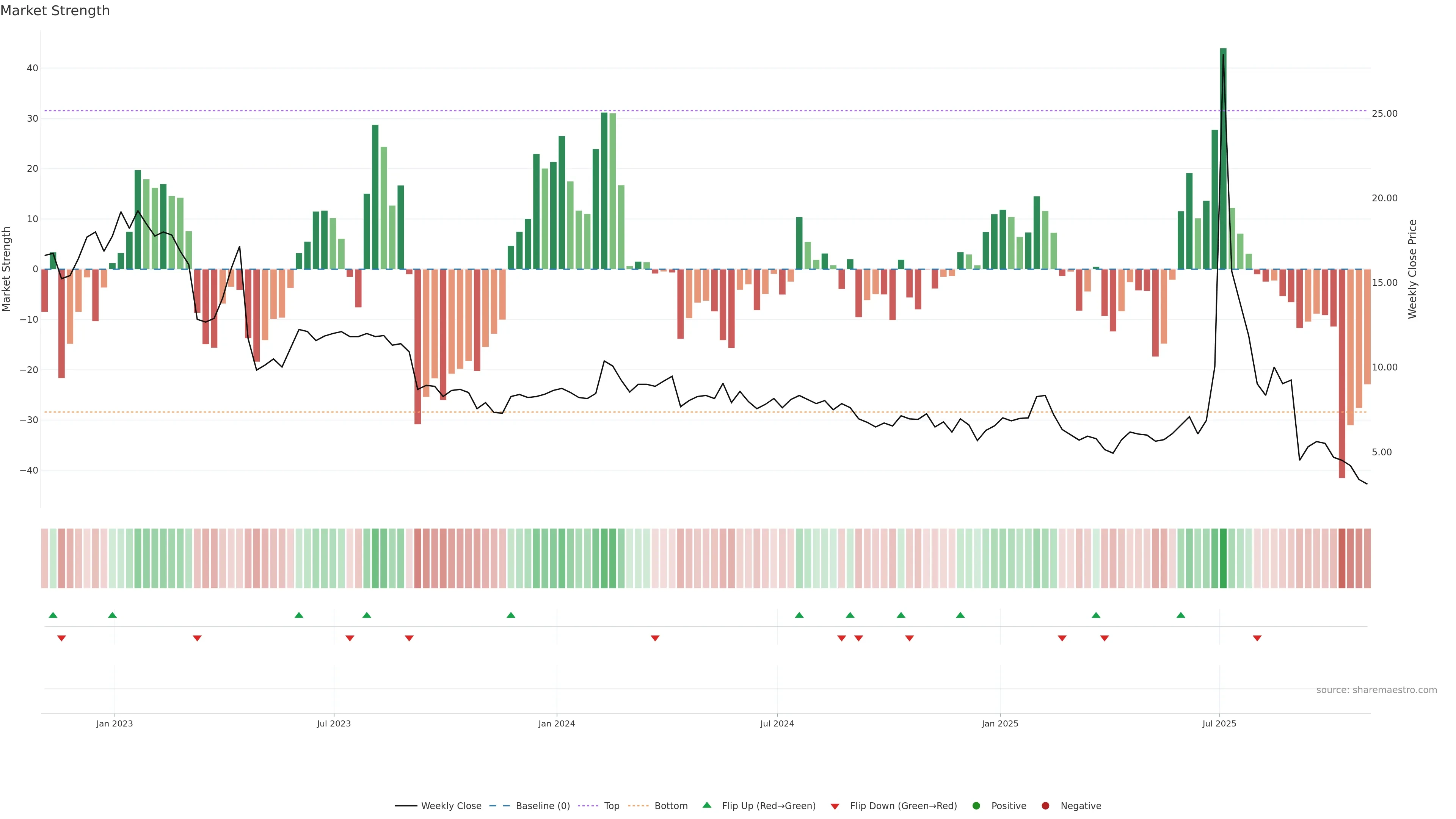Screen dimensions: 1456x819
Task: Click the green Positive circle in legend
Action: click(x=976, y=806)
